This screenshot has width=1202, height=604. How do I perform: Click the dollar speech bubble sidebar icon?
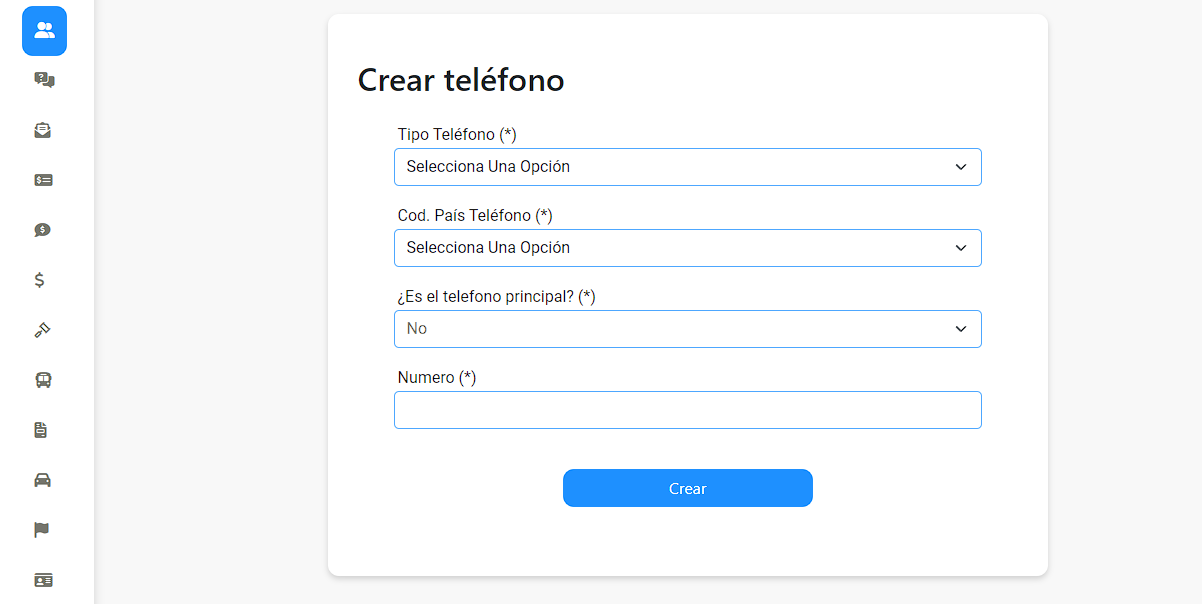tap(42, 230)
